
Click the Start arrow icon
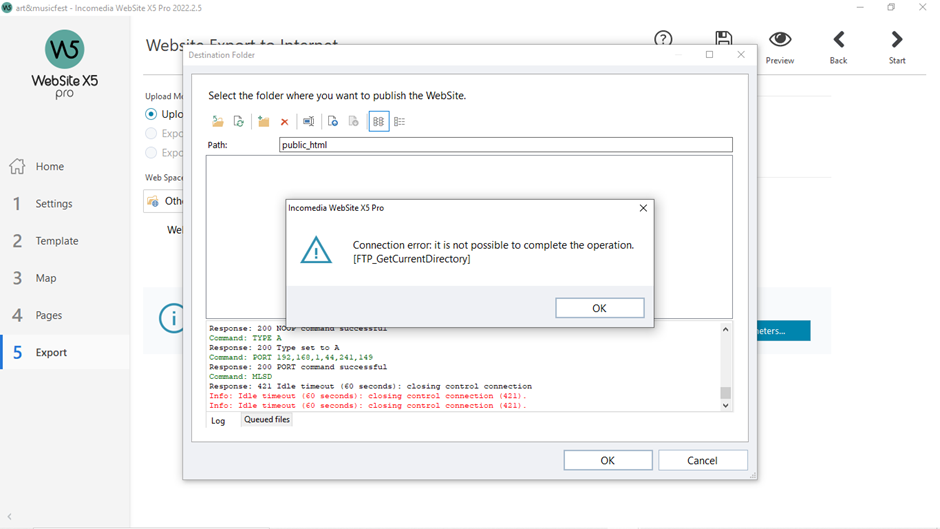(x=897, y=40)
